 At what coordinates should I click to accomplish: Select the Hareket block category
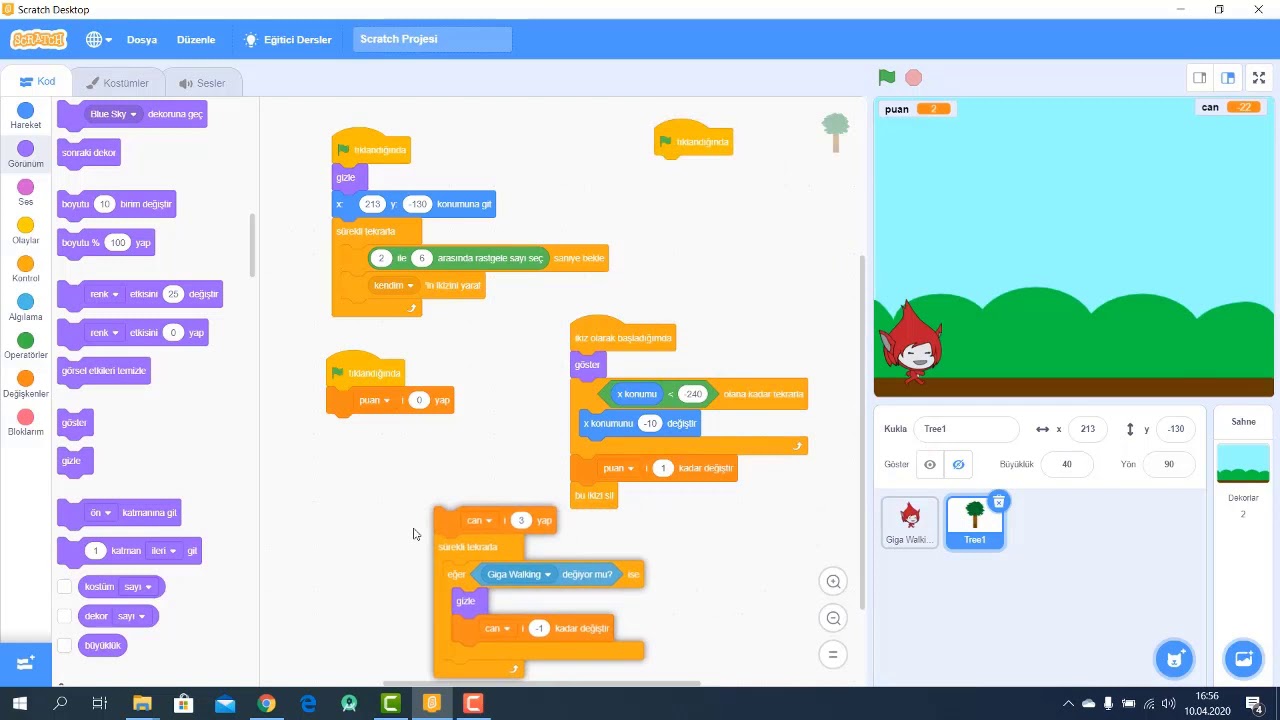[x=26, y=116]
